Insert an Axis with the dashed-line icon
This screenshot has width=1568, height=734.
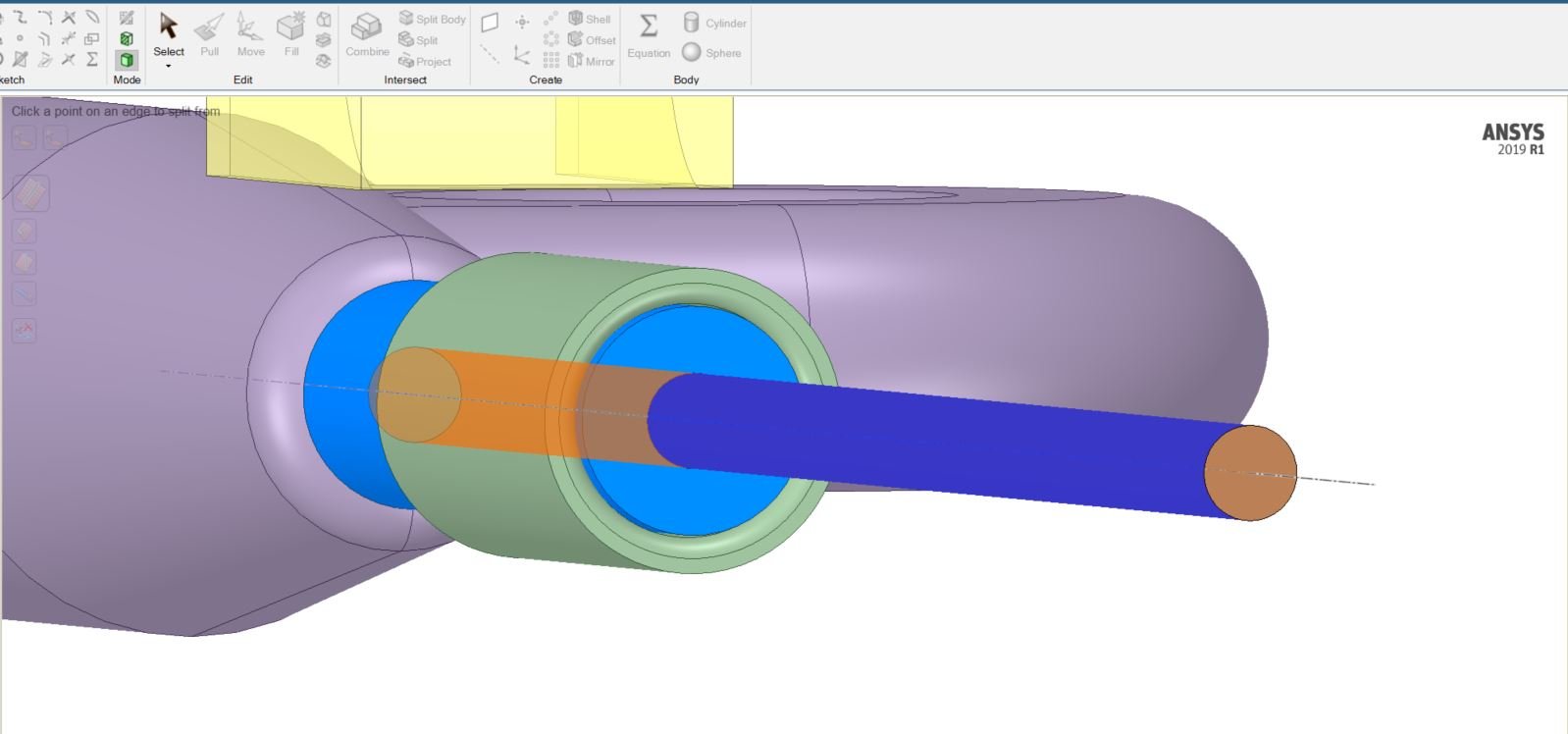pyautogui.click(x=491, y=55)
